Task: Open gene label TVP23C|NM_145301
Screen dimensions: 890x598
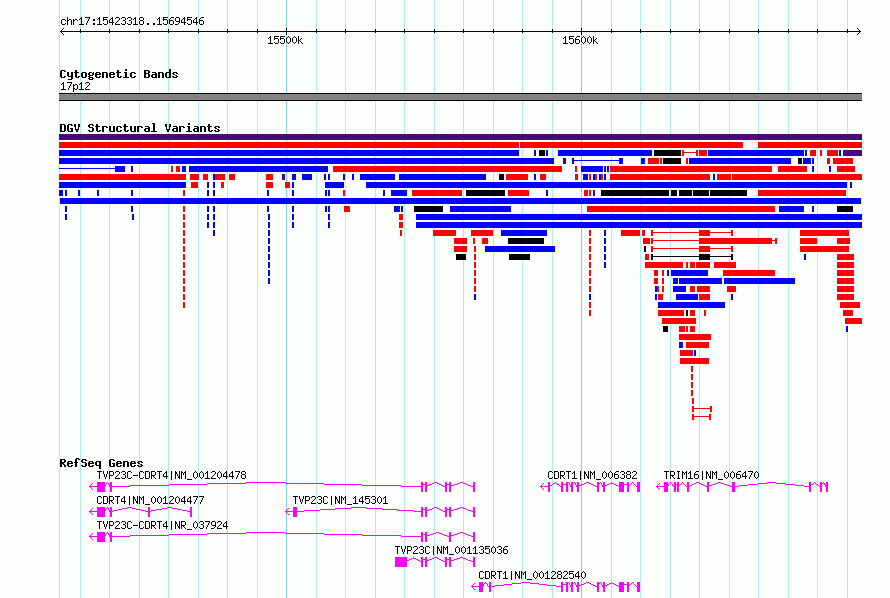Action: point(341,500)
